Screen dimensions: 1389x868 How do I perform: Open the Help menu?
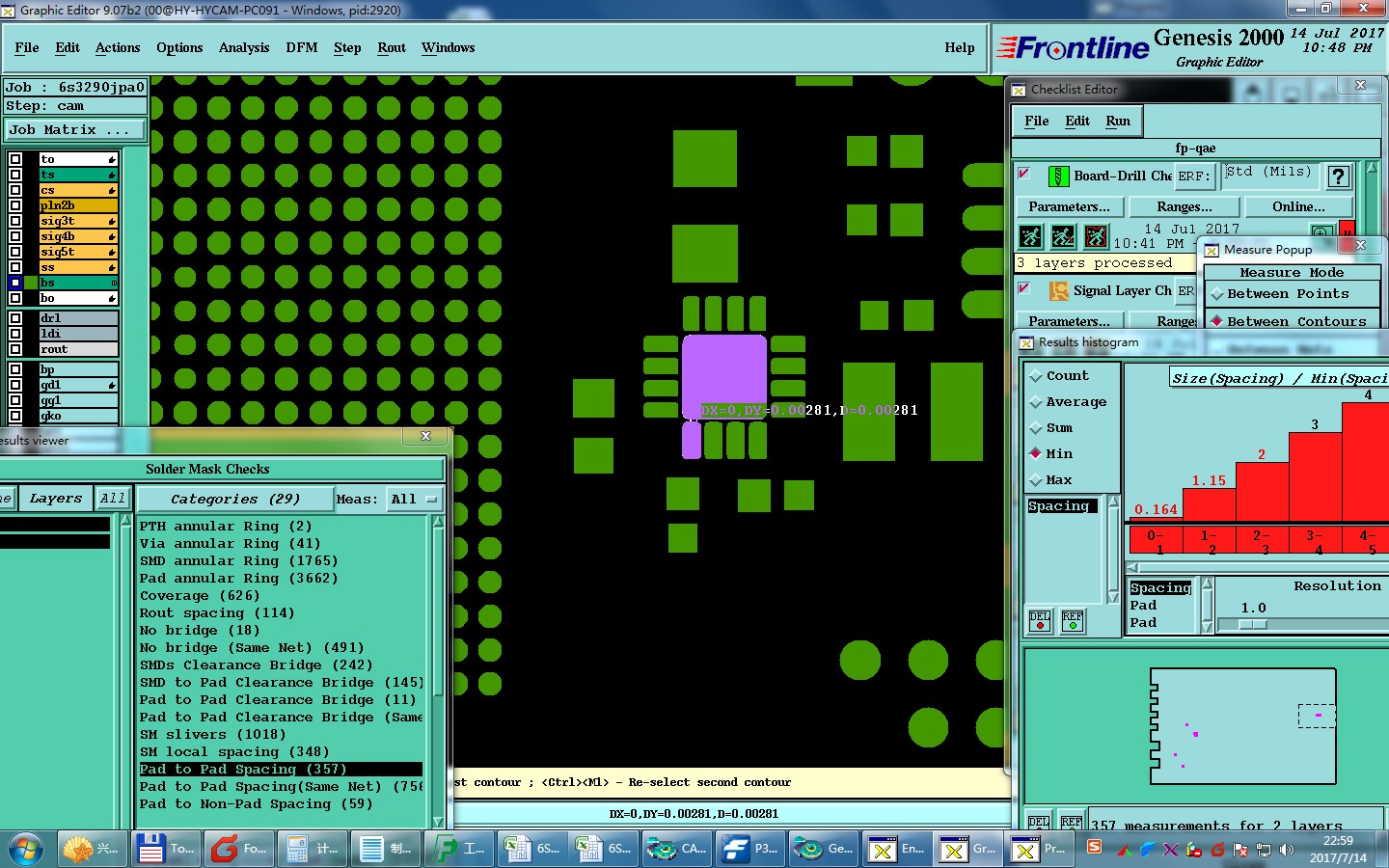pos(960,47)
